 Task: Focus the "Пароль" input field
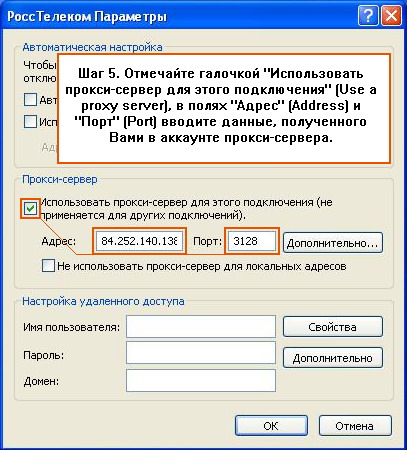pyautogui.click(x=201, y=353)
